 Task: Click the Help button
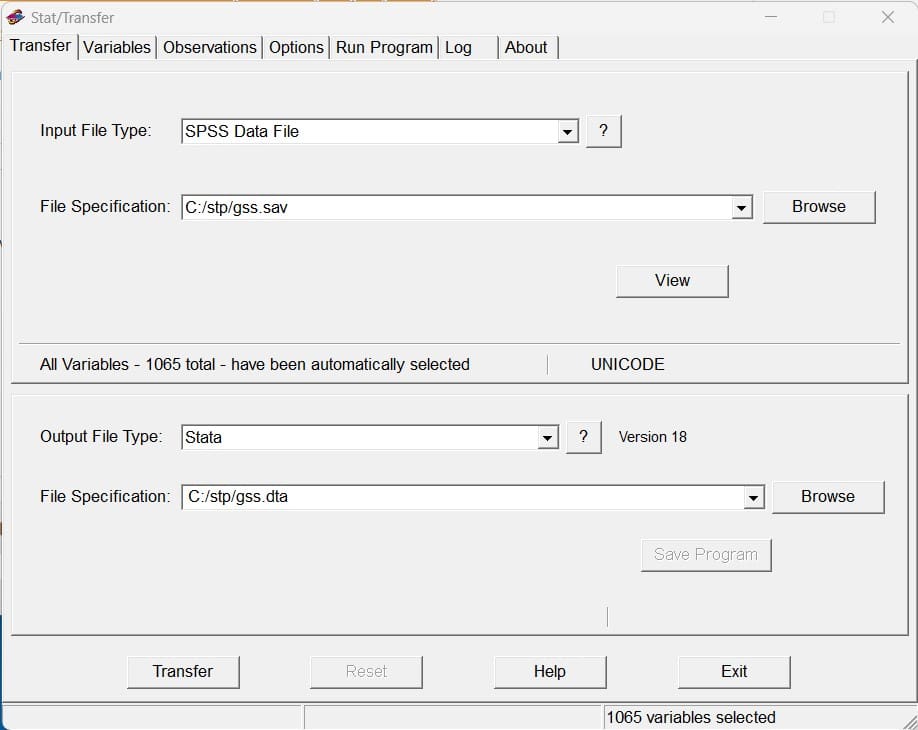550,671
